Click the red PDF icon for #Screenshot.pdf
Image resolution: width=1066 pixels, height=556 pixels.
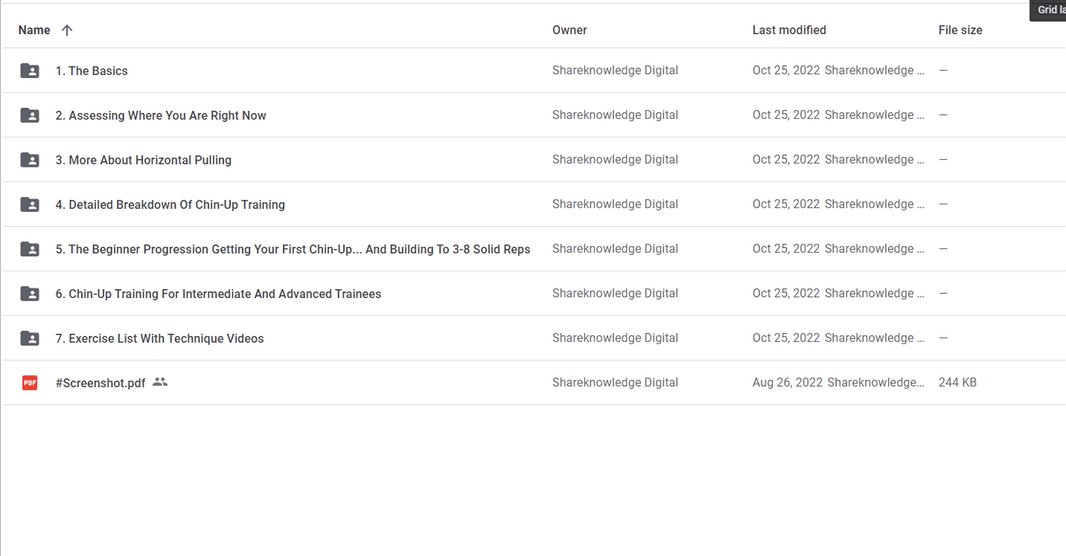pyautogui.click(x=29, y=383)
